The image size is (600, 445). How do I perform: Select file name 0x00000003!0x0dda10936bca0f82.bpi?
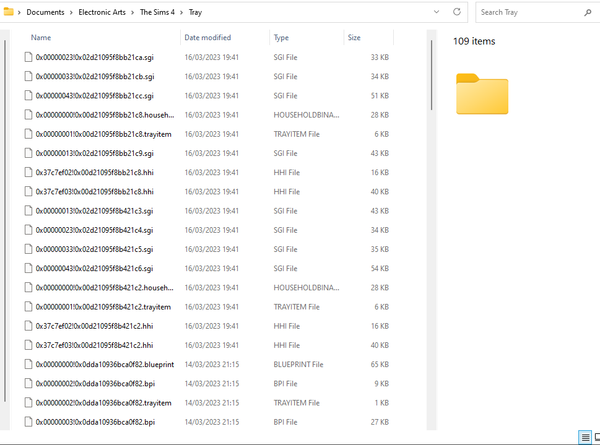pyautogui.click(x=95, y=422)
